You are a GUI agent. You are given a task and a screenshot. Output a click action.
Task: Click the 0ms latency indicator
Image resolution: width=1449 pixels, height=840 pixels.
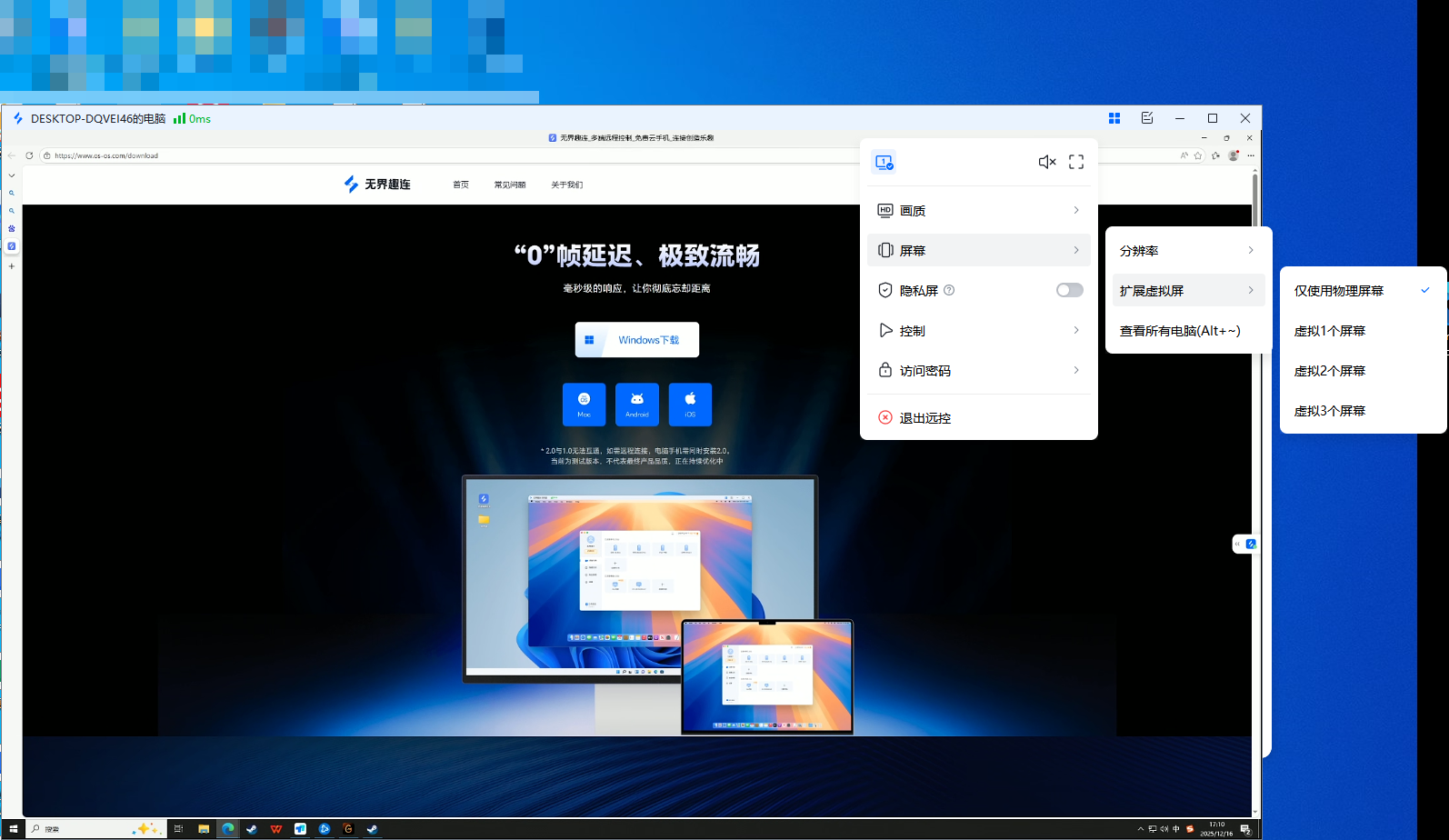[x=193, y=118]
